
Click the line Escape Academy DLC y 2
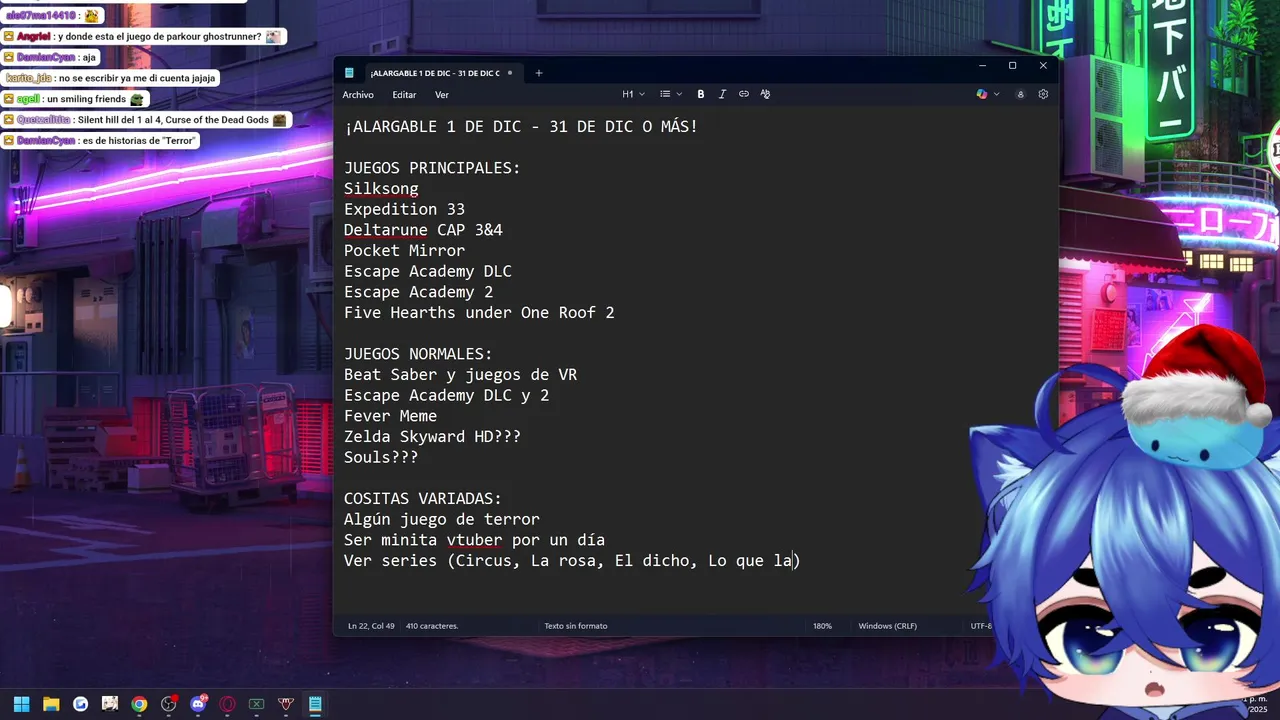coord(446,396)
